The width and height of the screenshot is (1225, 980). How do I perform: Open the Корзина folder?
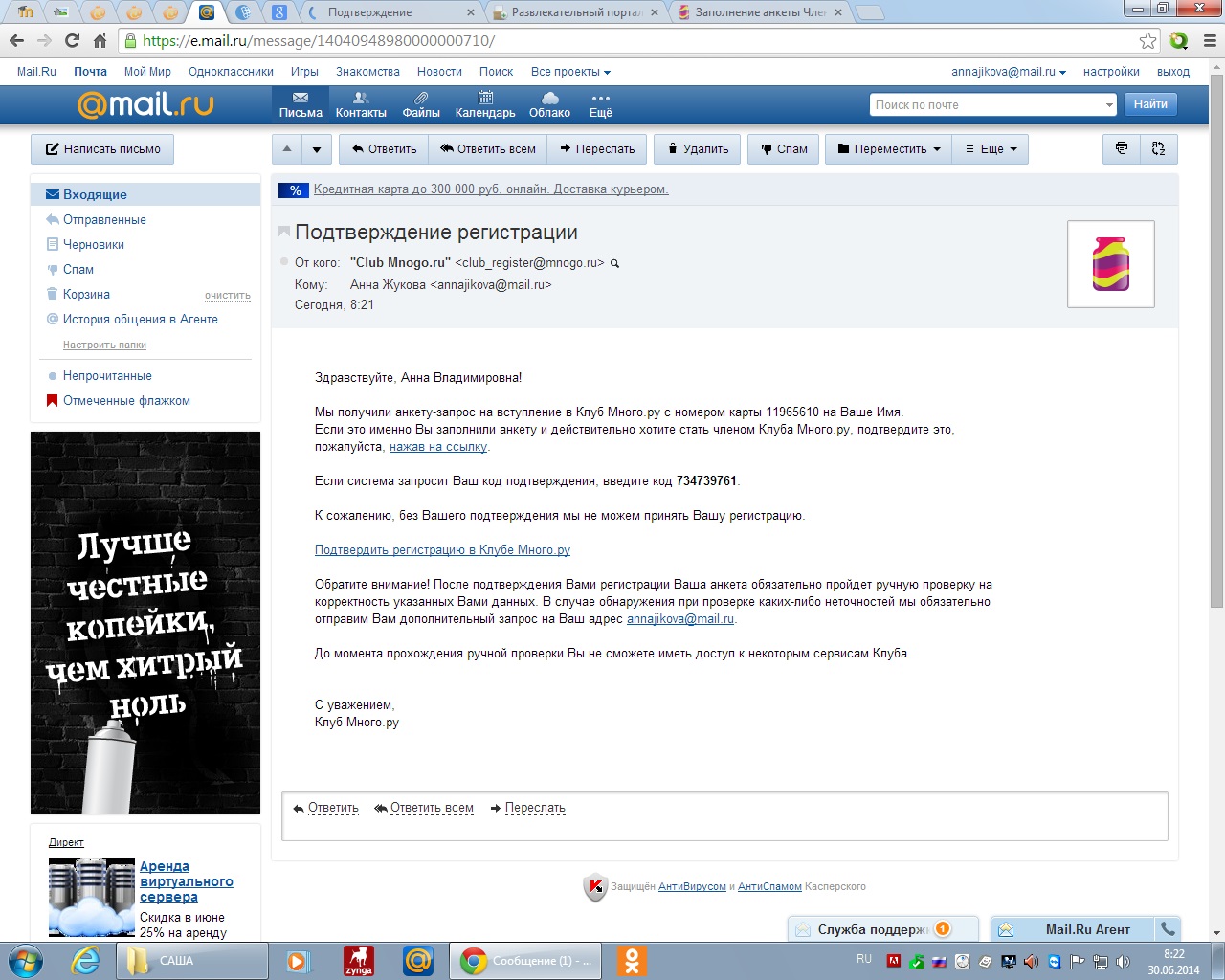tap(86, 294)
